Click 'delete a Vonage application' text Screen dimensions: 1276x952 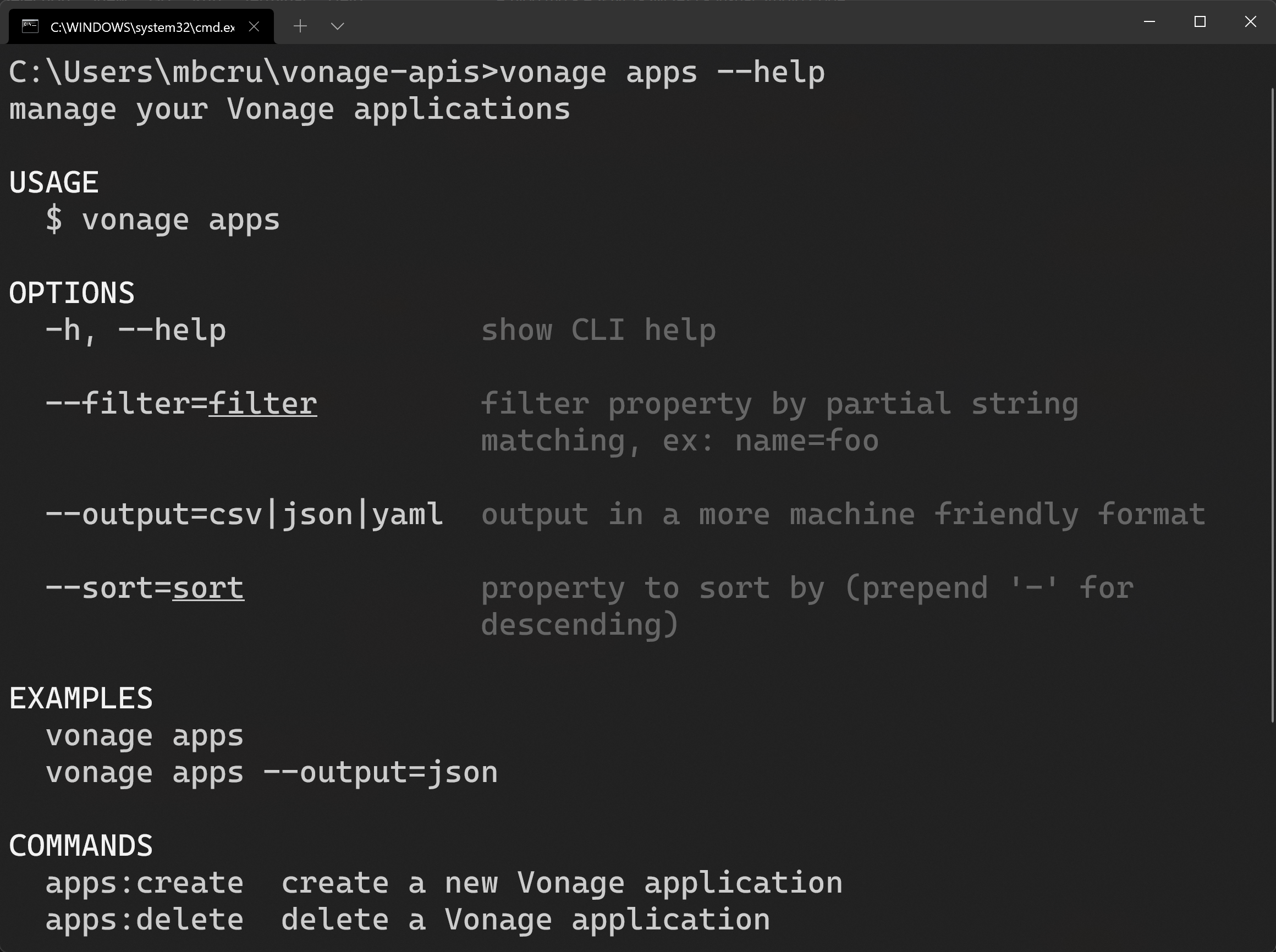coord(526,920)
